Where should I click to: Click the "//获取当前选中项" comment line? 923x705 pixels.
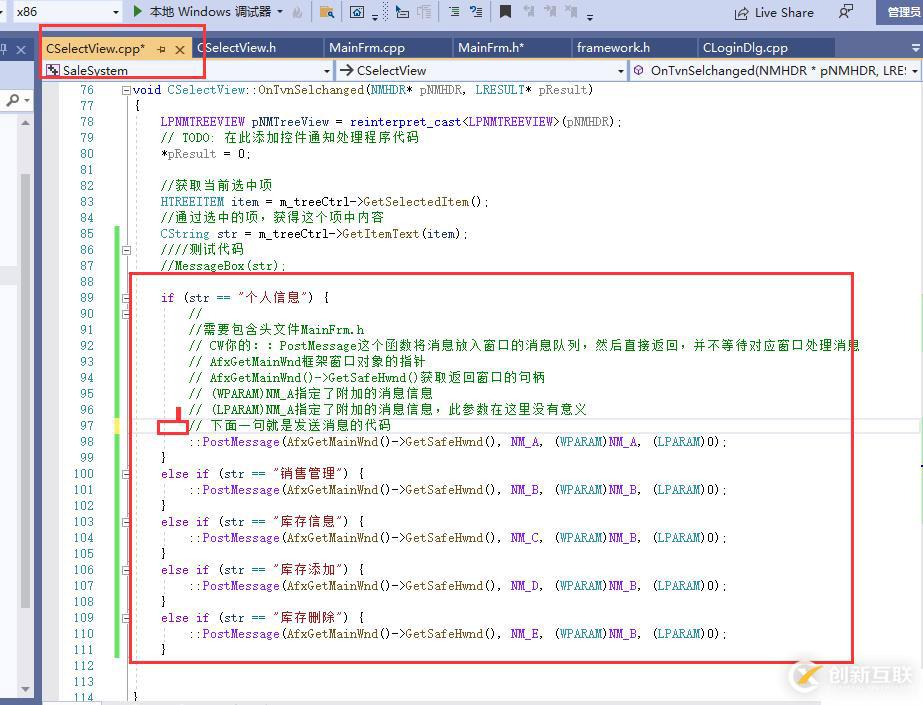[216, 186]
